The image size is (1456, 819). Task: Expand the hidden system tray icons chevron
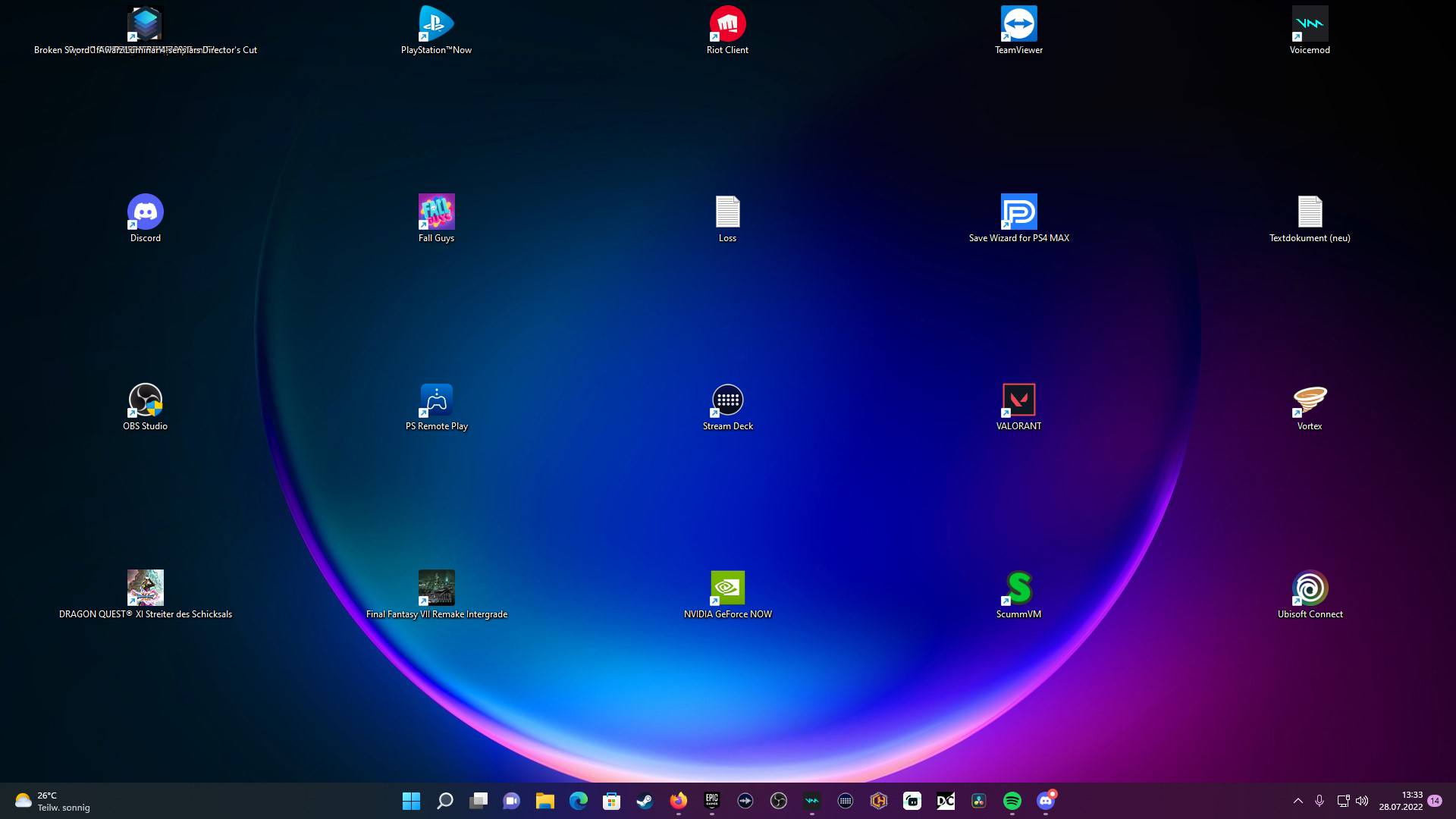pyautogui.click(x=1298, y=801)
